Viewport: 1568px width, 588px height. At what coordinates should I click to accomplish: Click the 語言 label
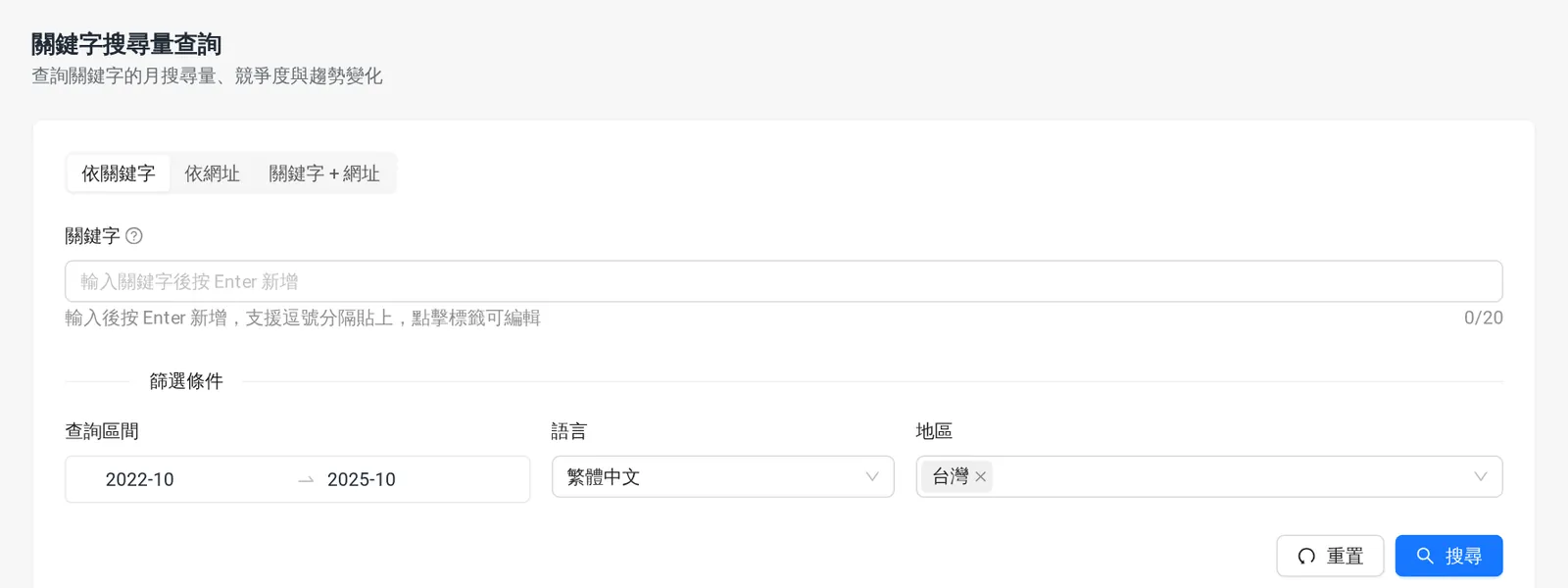tap(569, 431)
